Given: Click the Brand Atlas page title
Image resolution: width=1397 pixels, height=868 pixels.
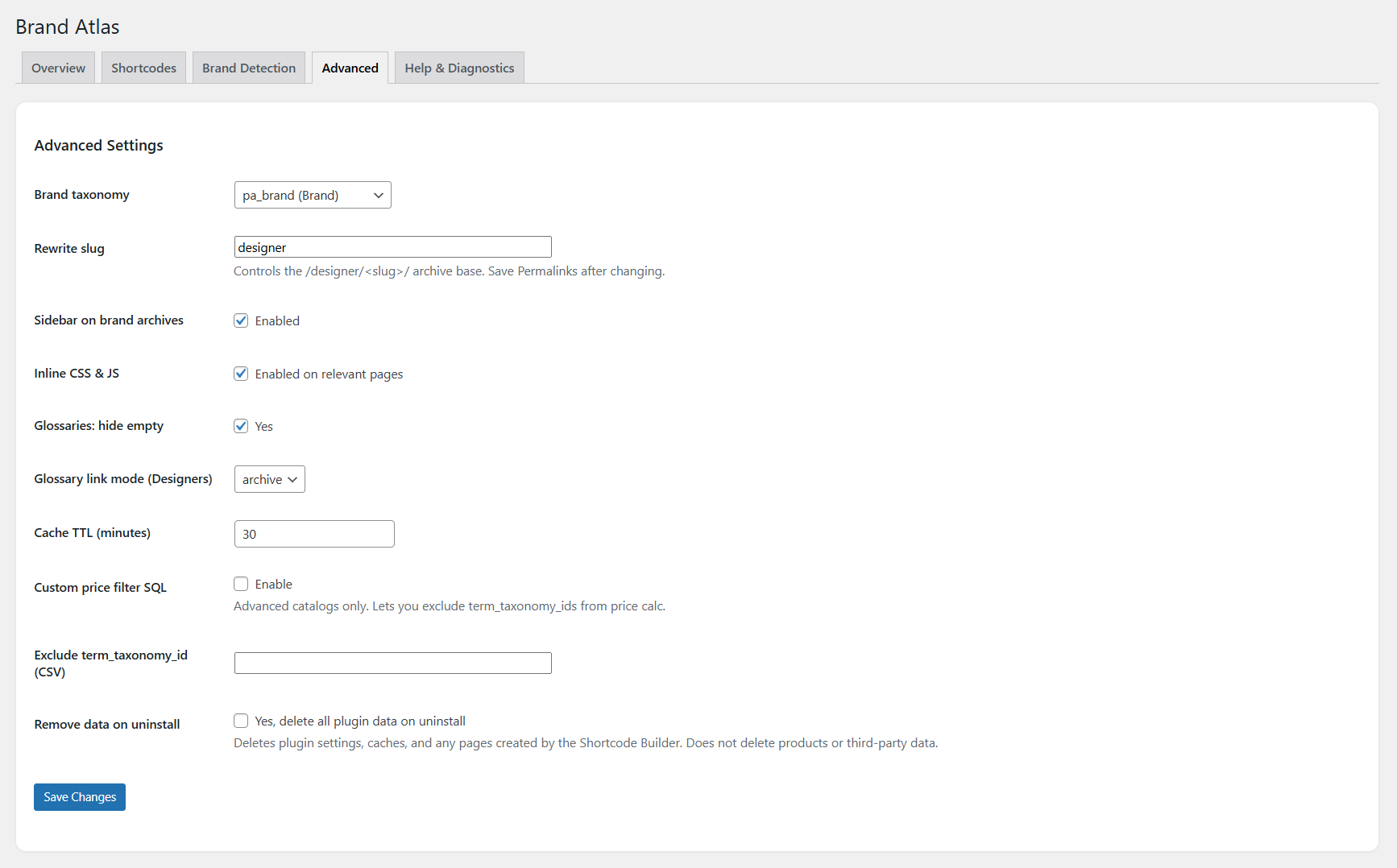Looking at the screenshot, I should (67, 27).
